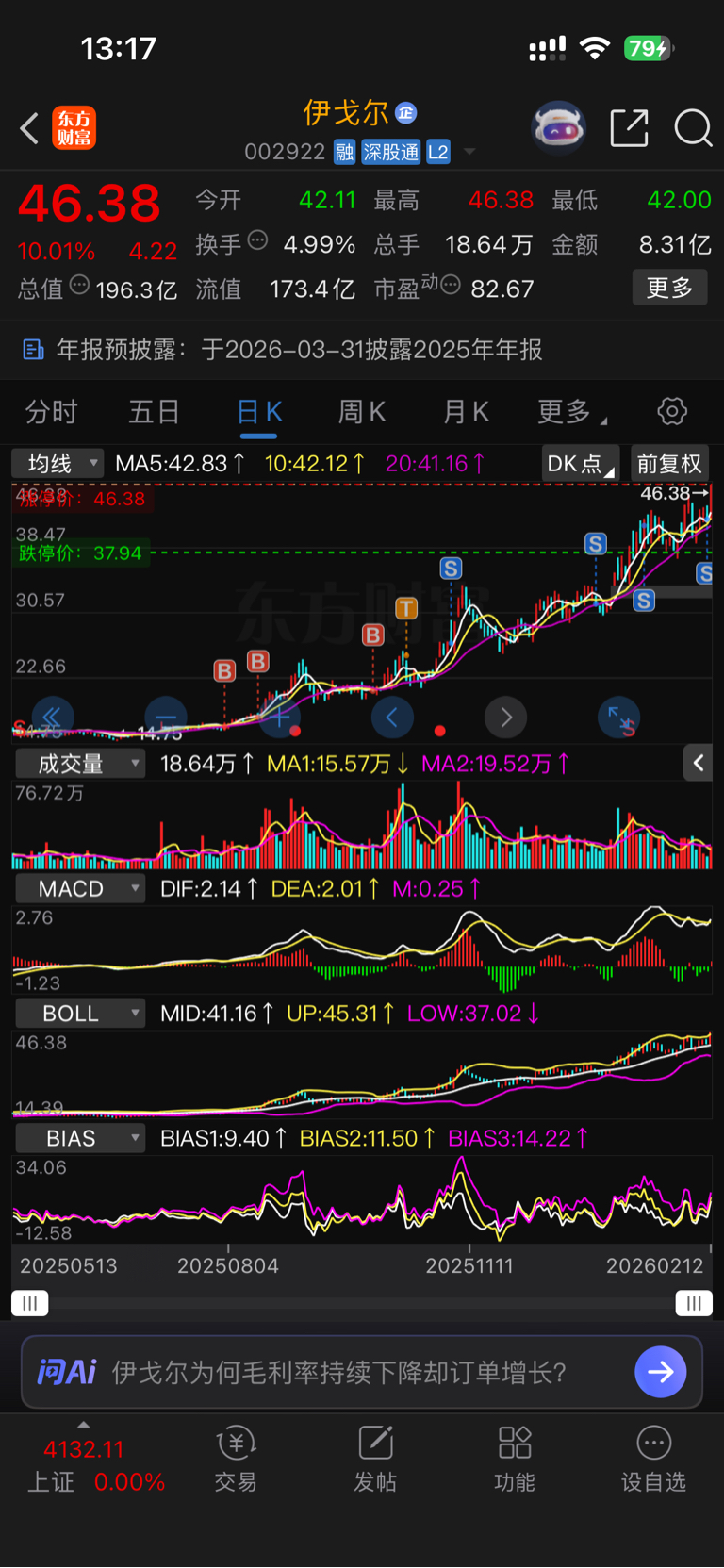724x1568 pixels.
Task: Toggle the 前复权 adjustment button
Action: pyautogui.click(x=669, y=464)
